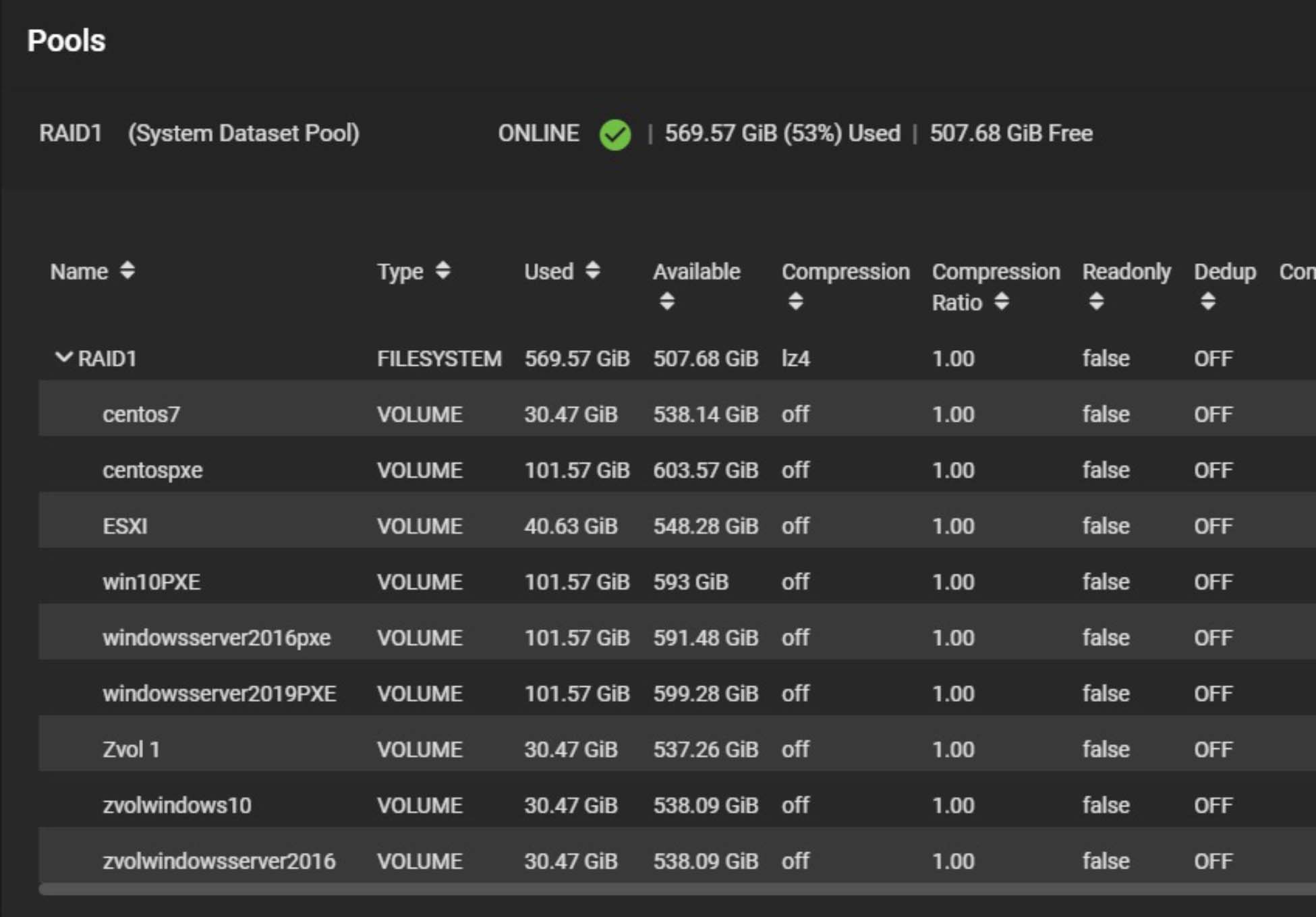The height and width of the screenshot is (917, 1316).
Task: Click the Dedup column header text
Action: pyautogui.click(x=1225, y=272)
